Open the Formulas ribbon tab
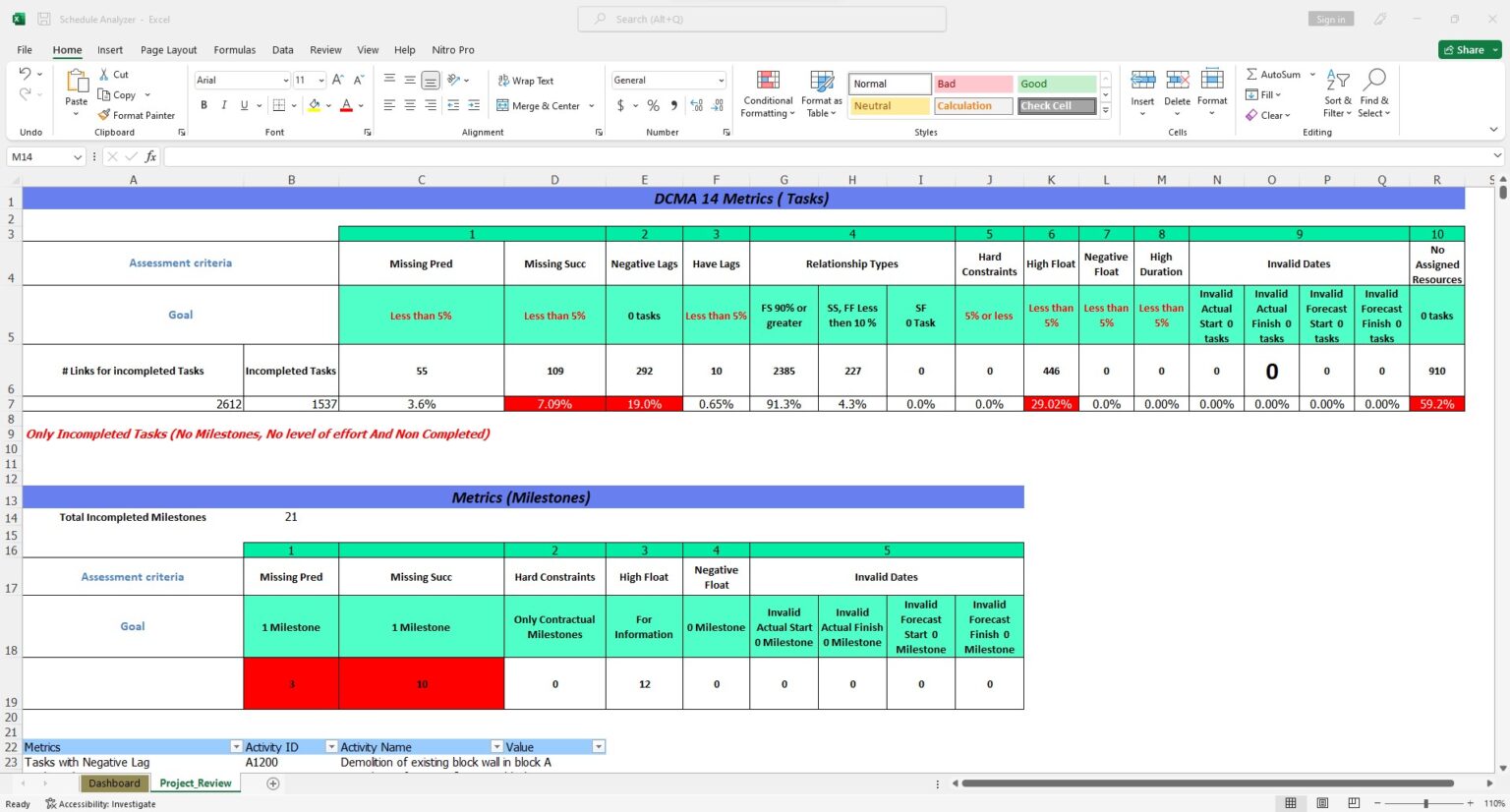This screenshot has height=812, width=1510. [x=234, y=49]
